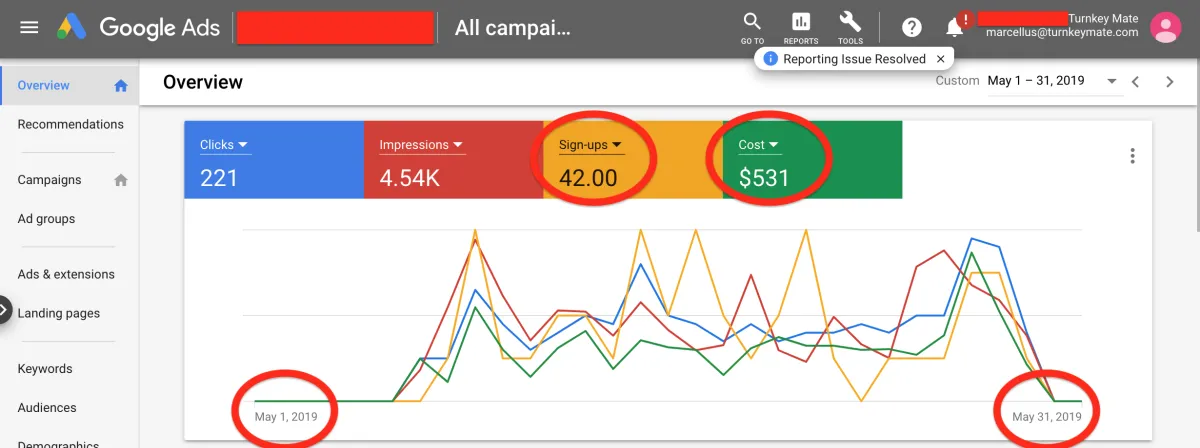
Task: Open Audiences in sidebar
Action: (x=47, y=408)
